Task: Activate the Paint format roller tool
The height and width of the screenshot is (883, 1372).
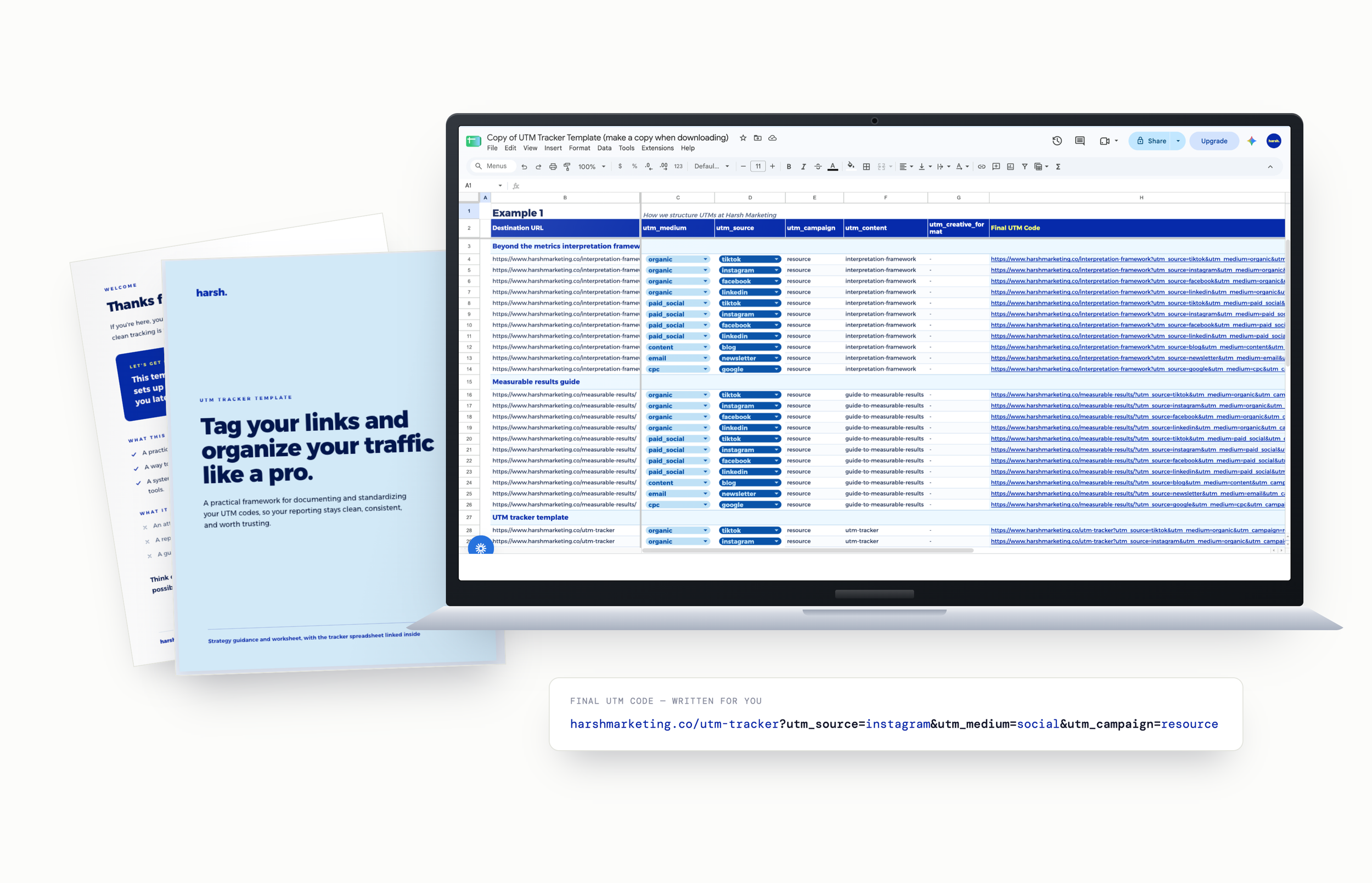Action: (x=567, y=167)
